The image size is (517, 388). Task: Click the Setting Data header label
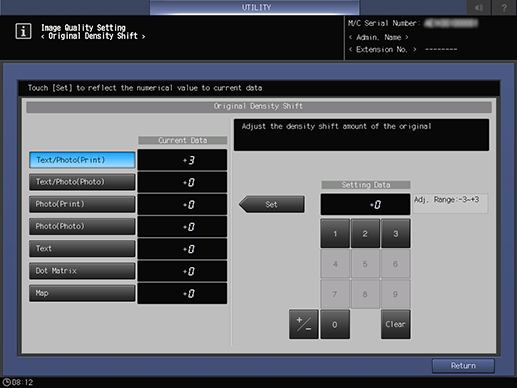click(366, 185)
